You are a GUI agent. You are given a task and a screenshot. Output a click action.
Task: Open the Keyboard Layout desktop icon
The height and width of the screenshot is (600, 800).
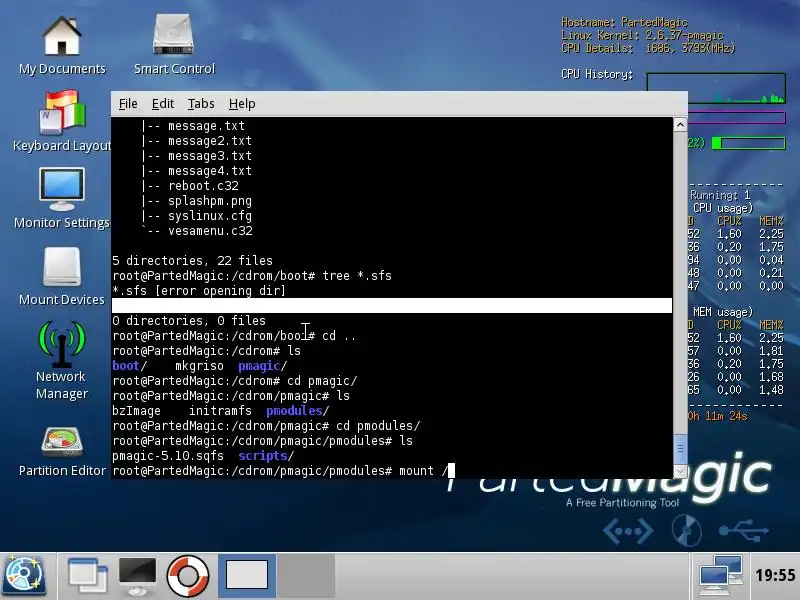point(62,121)
